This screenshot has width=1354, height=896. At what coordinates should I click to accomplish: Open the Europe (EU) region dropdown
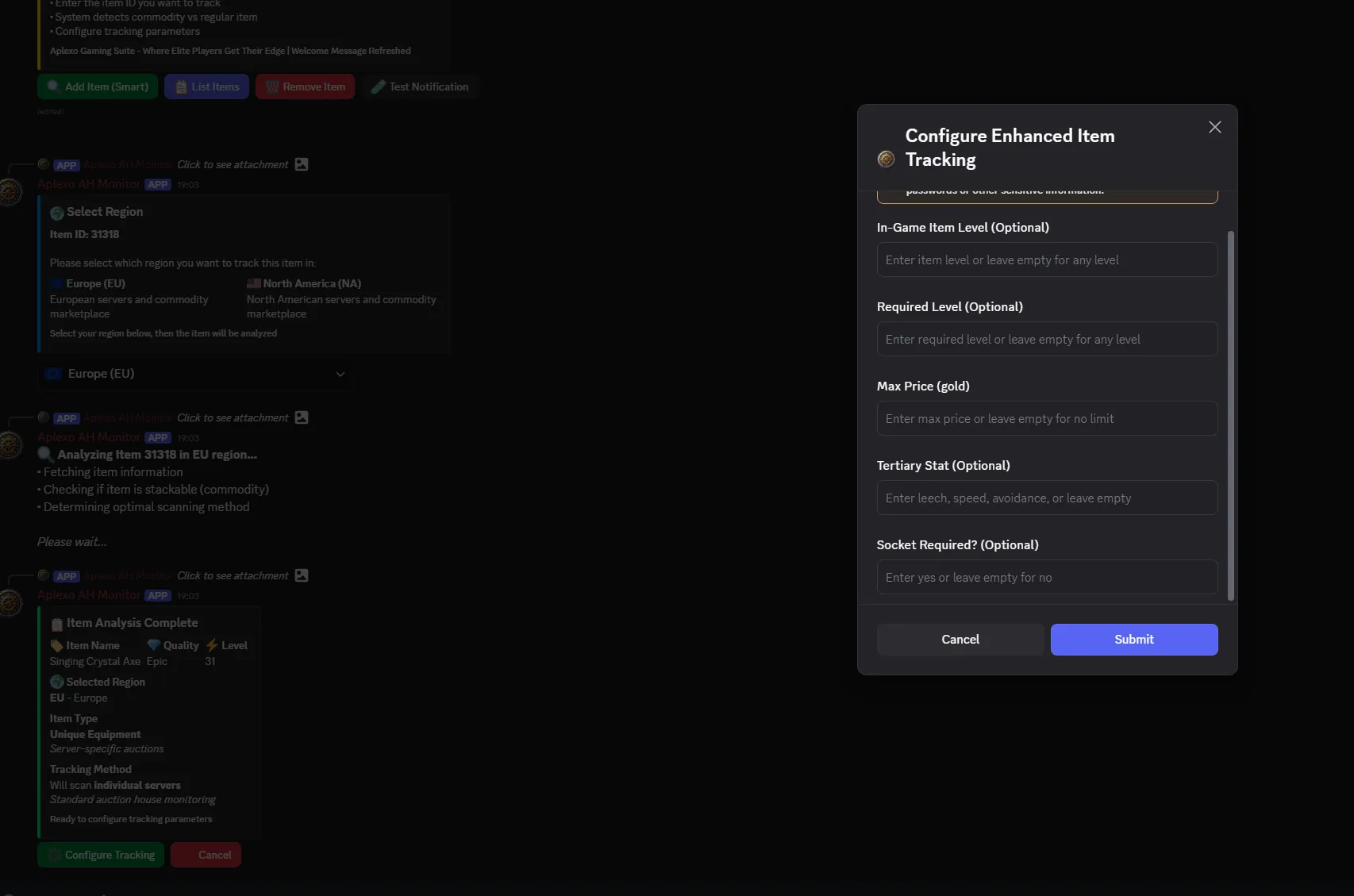pyautogui.click(x=194, y=374)
